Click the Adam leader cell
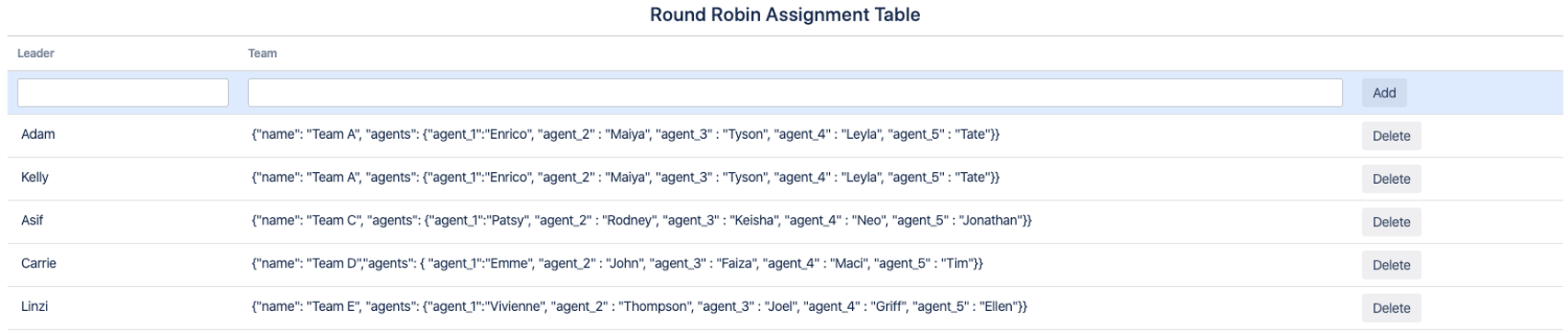 pyautogui.click(x=38, y=134)
